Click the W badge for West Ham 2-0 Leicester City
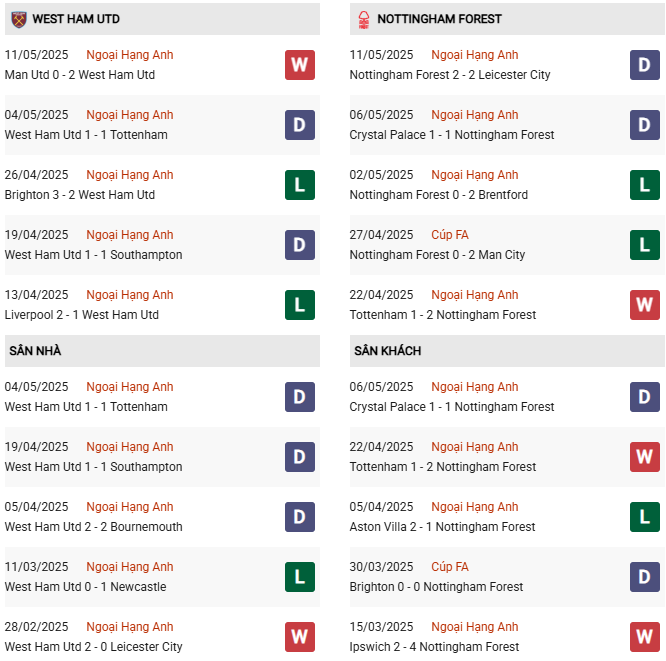 tap(300, 637)
